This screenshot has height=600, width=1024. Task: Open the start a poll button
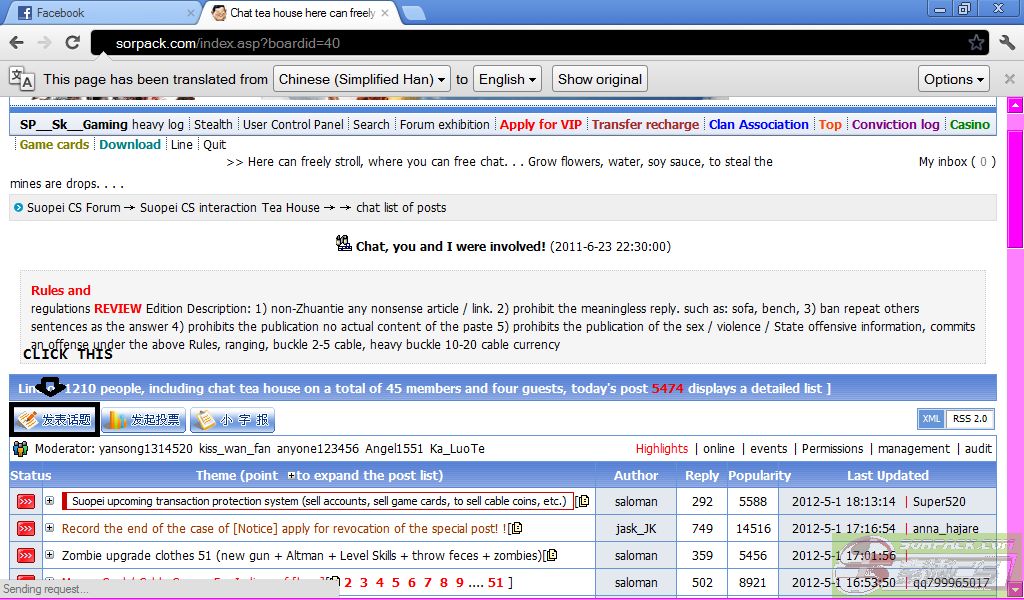point(143,420)
